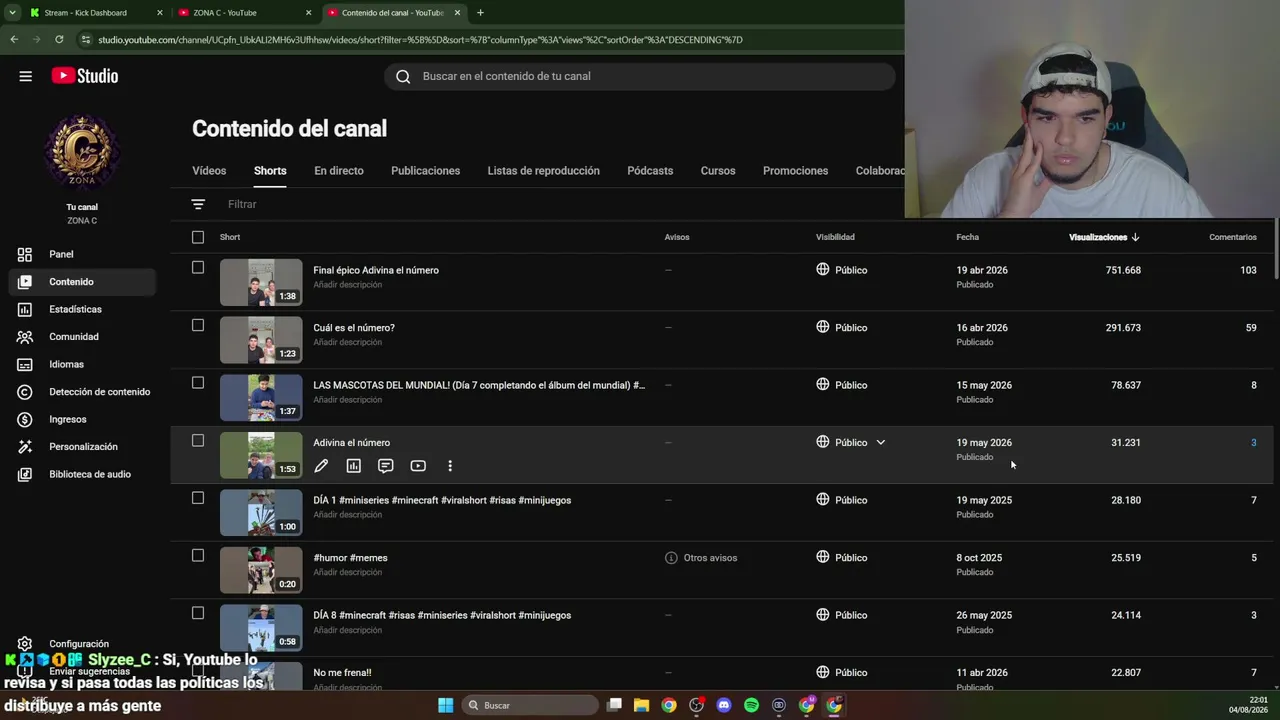Click the search magnifier icon in Studio search

[403, 76]
